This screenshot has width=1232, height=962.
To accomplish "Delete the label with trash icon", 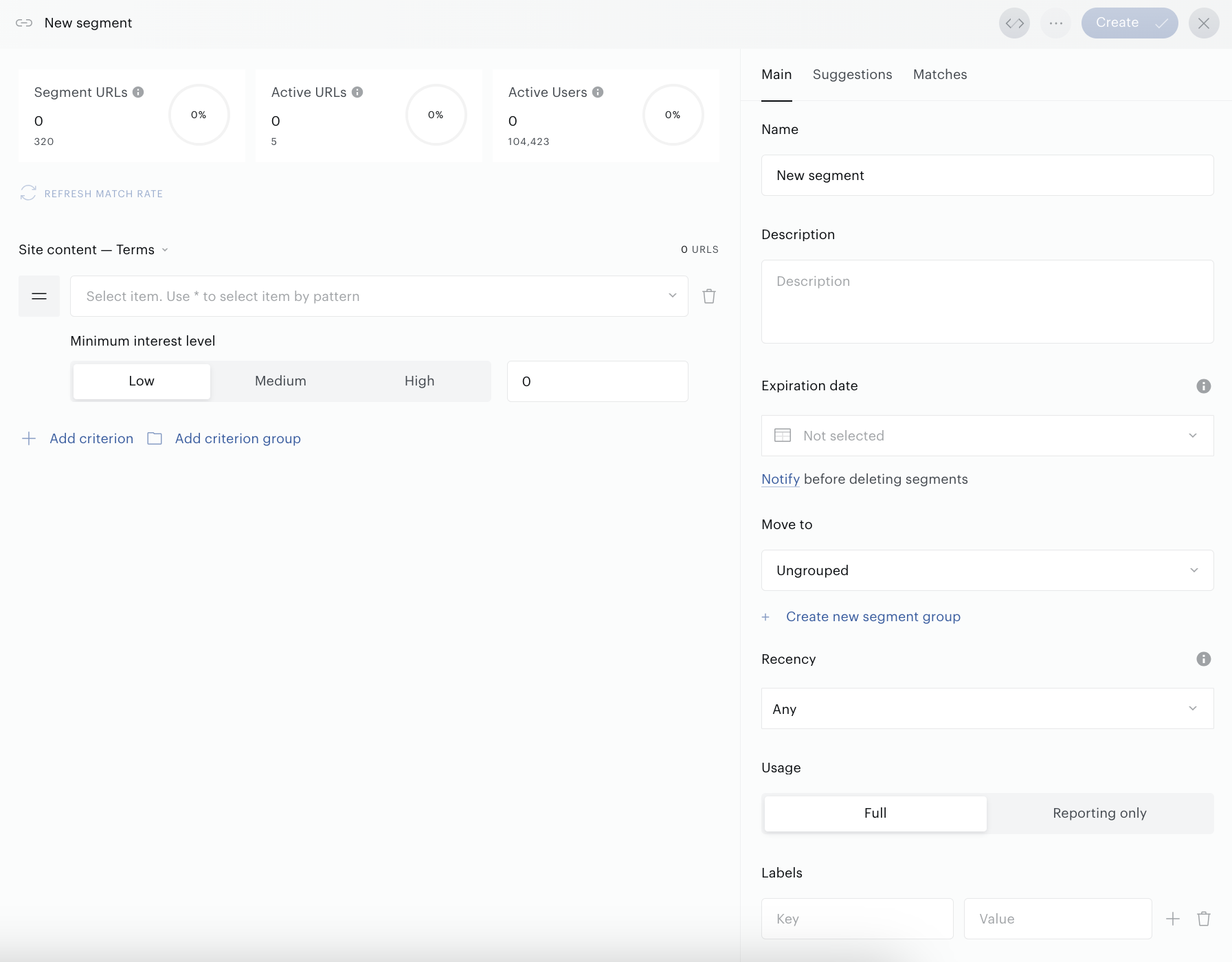I will click(x=1204, y=919).
